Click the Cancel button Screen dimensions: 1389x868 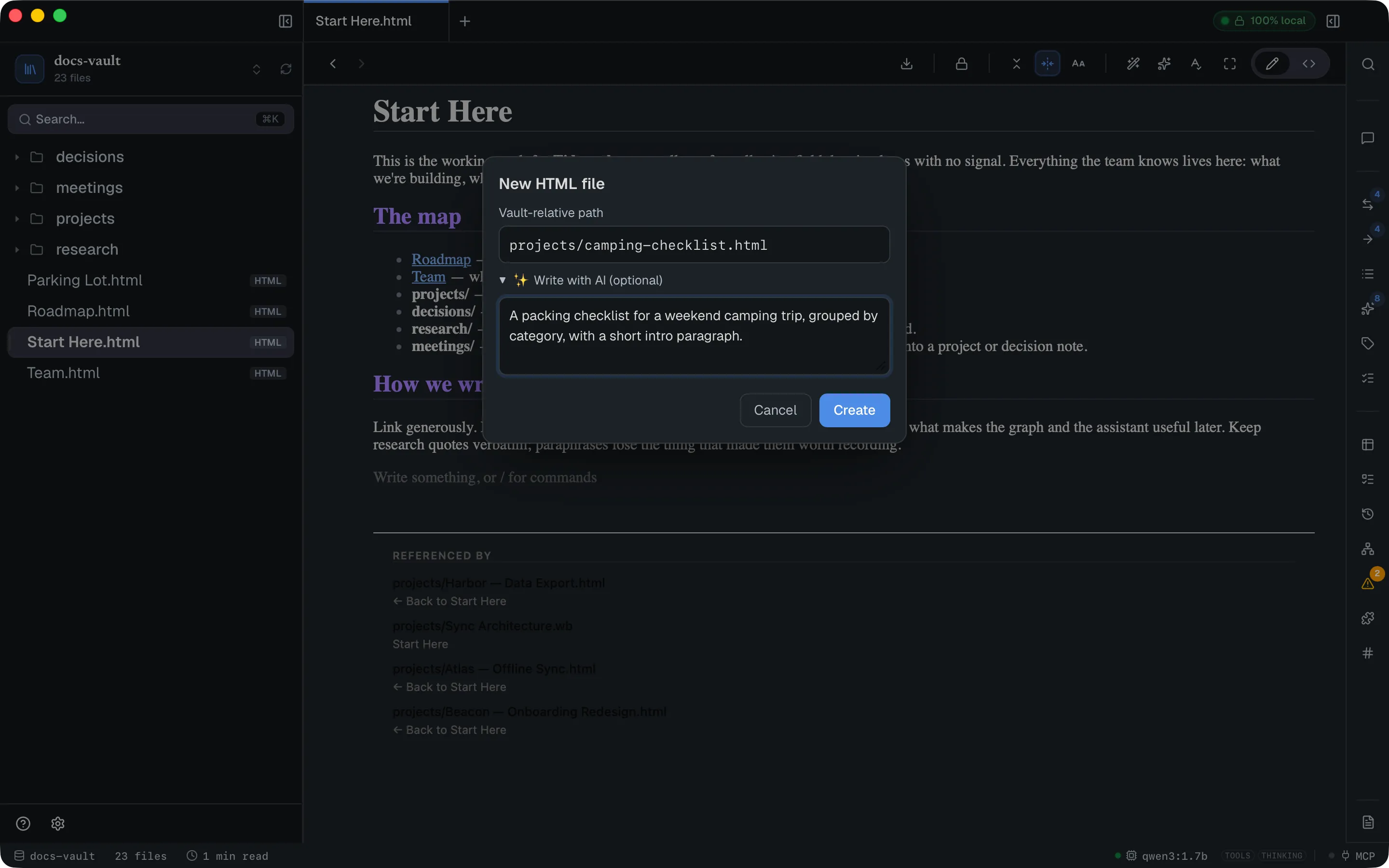(775, 410)
